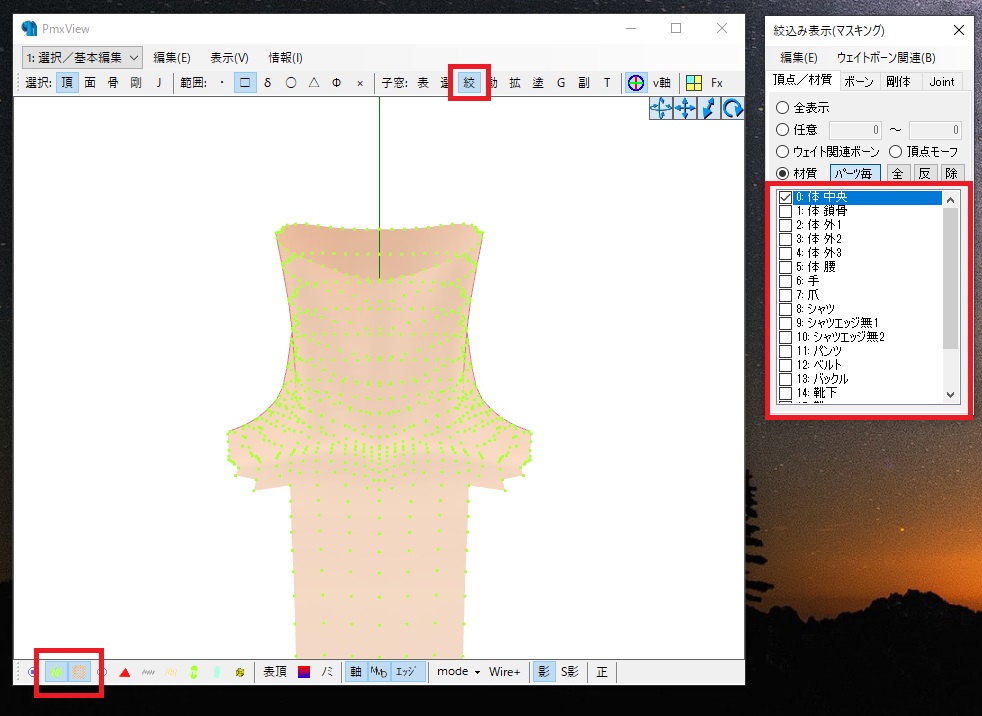Toggle the green vertex display icon
This screenshot has width=982, height=716.
click(56, 672)
